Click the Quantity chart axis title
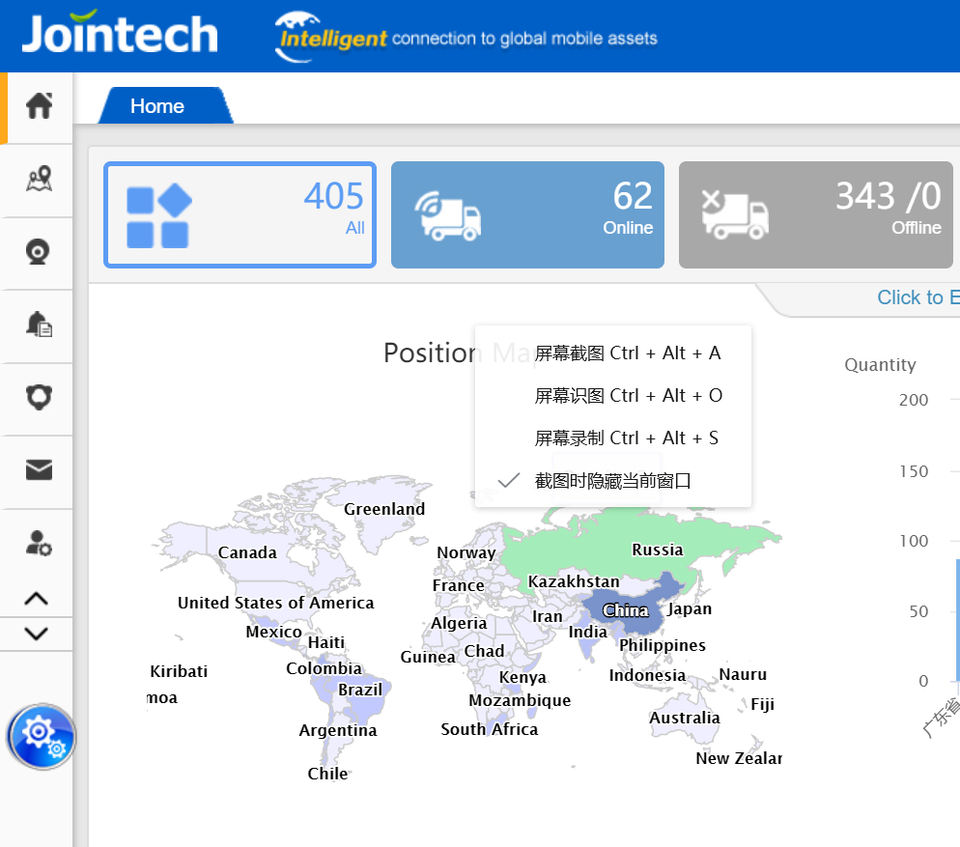Viewport: 960px width, 847px height. [x=880, y=365]
